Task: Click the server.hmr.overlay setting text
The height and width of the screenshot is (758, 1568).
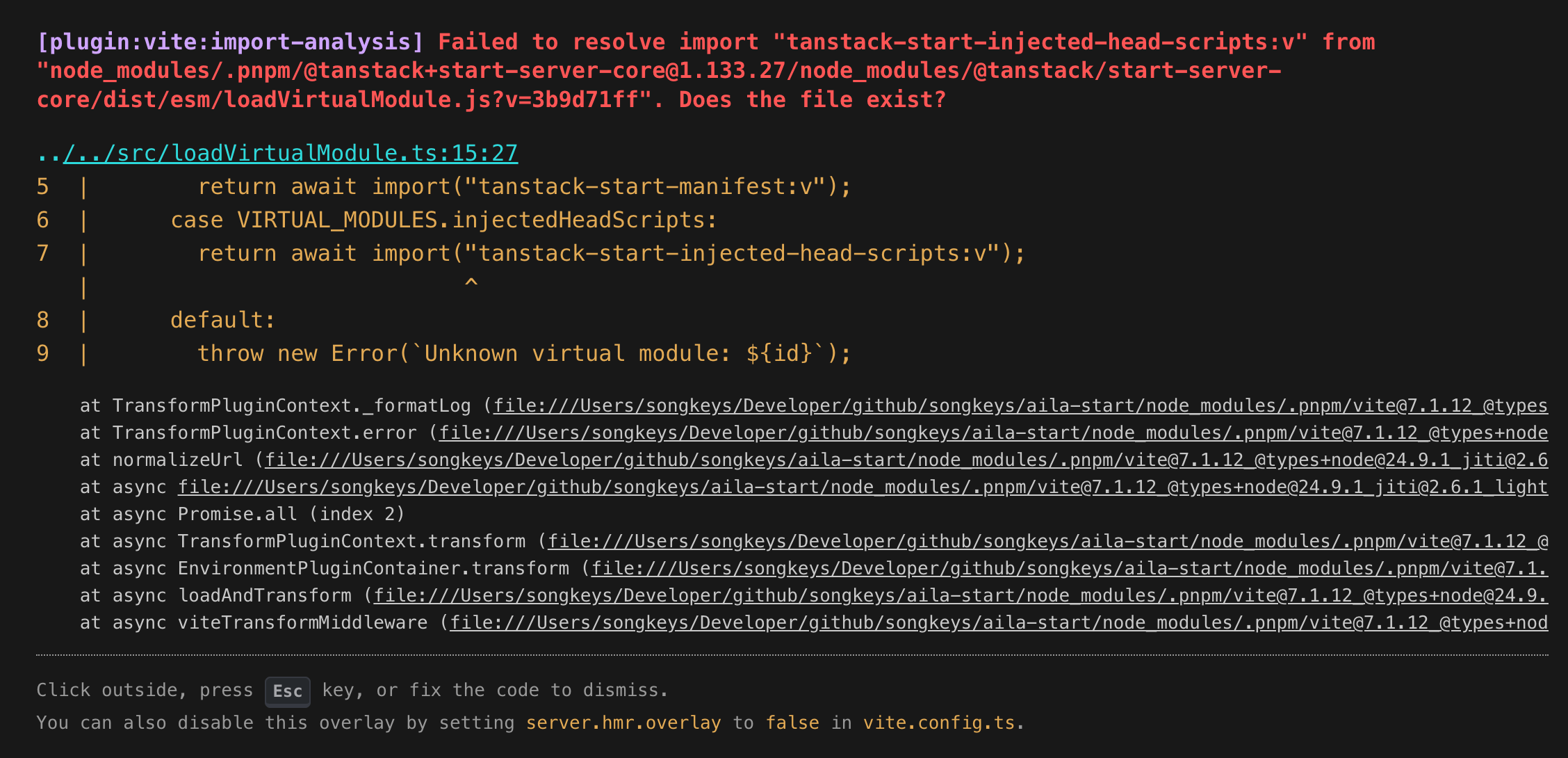Action: click(623, 723)
